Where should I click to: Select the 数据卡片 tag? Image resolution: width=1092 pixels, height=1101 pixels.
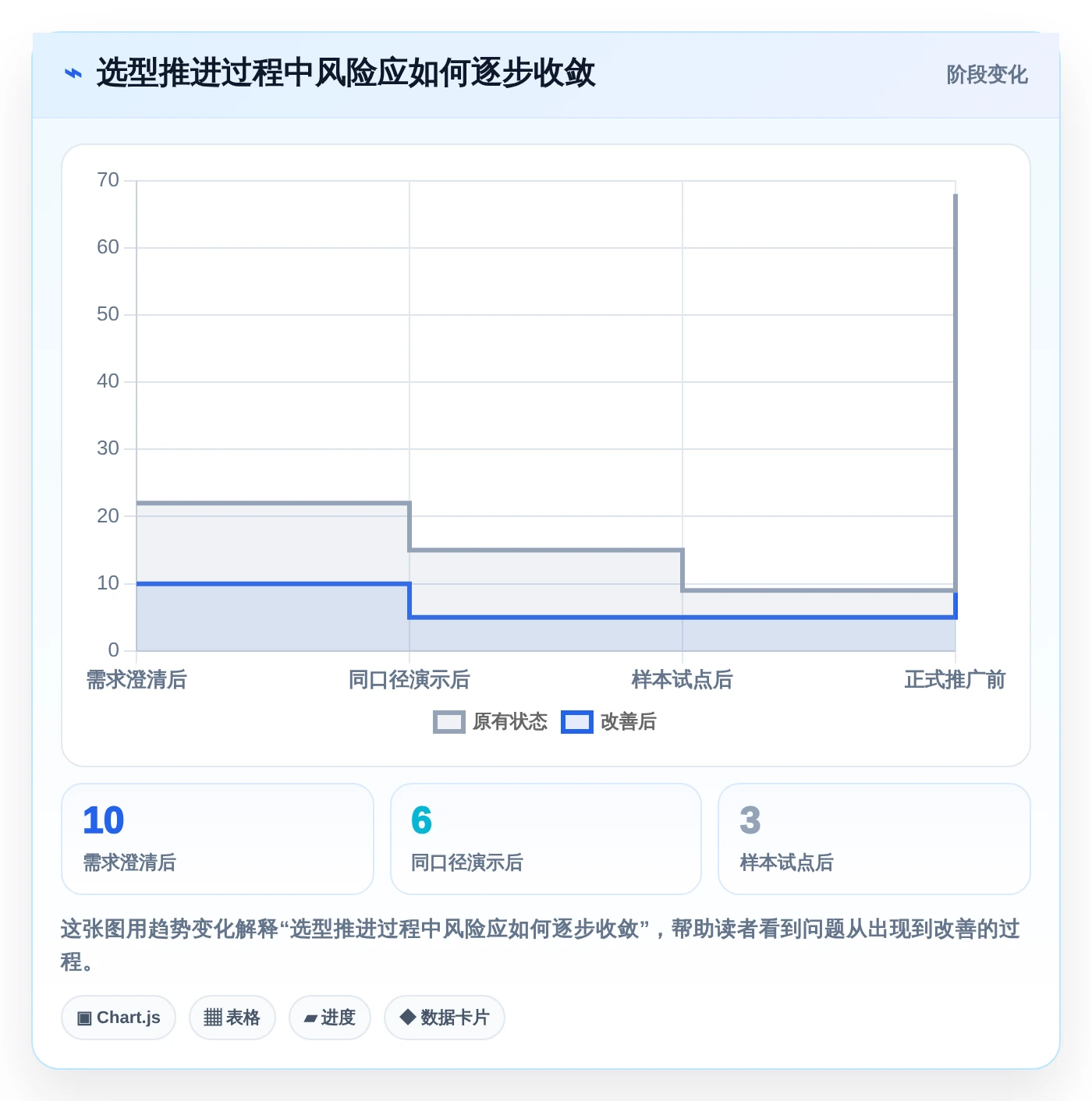pyautogui.click(x=445, y=1018)
